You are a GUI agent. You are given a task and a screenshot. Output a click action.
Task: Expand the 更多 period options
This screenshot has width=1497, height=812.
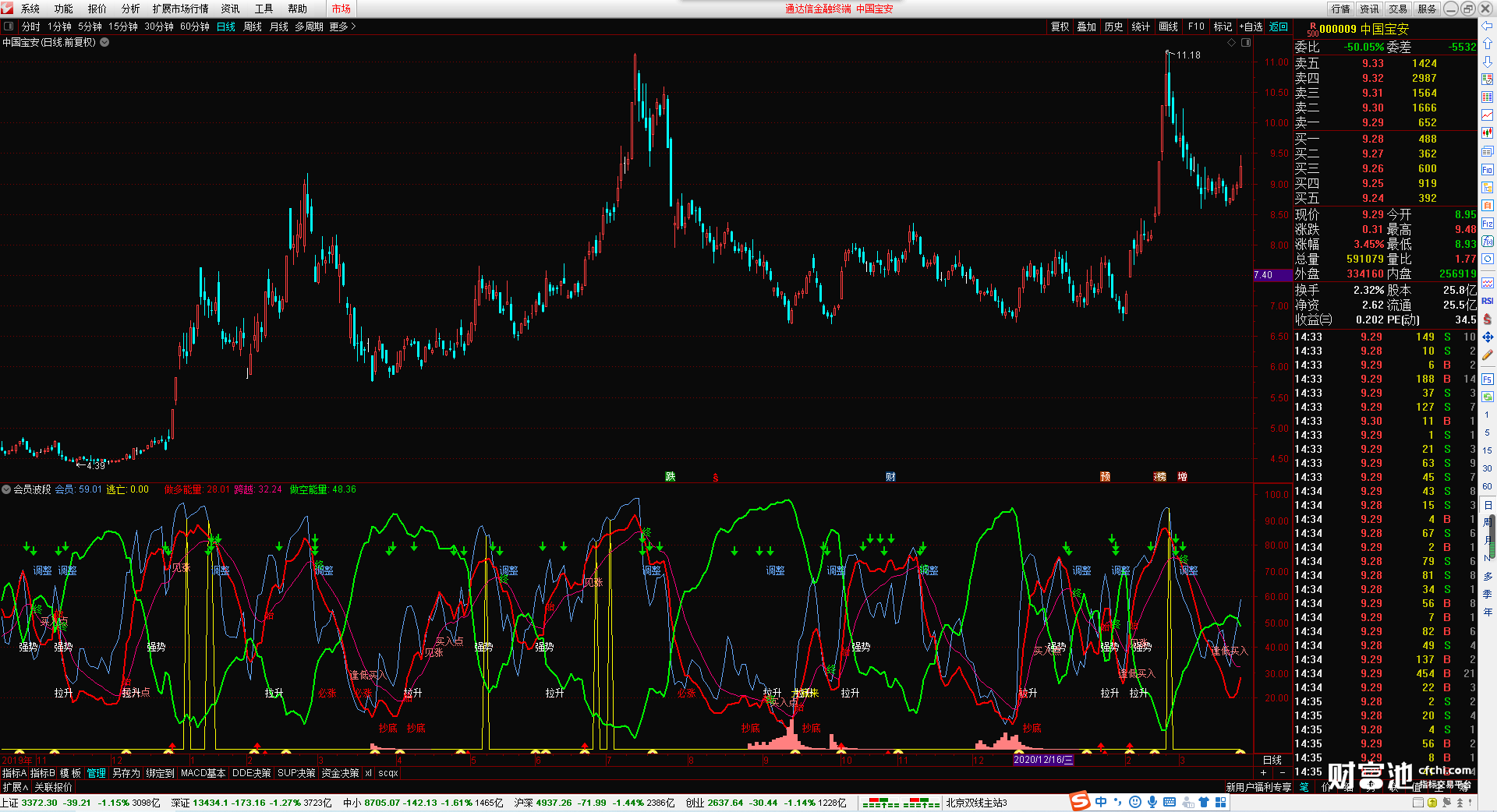[342, 26]
